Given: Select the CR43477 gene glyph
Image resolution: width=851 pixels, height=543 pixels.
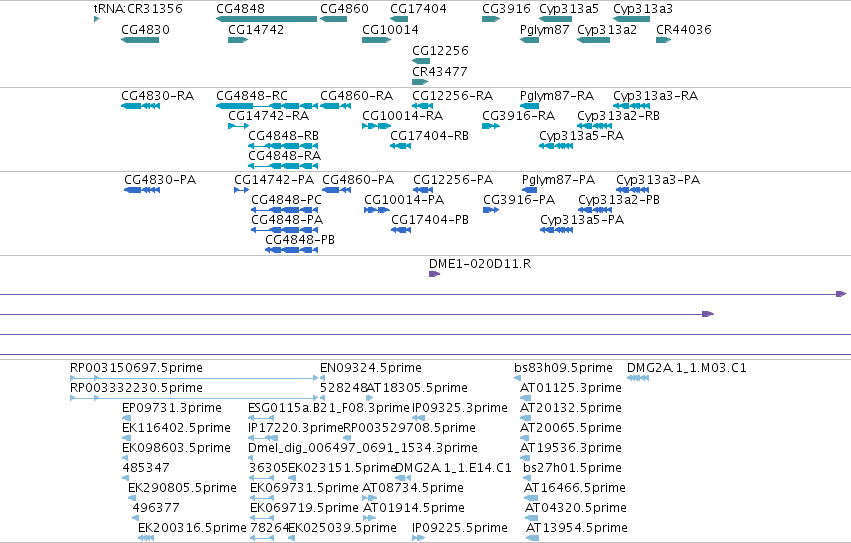Looking at the screenshot, I should pos(420,82).
